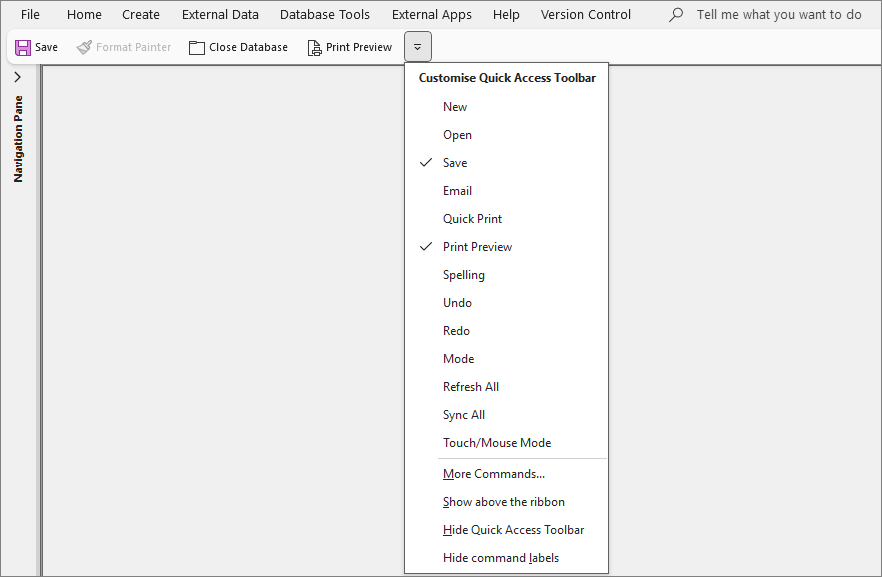Click the Format Painter brush icon
This screenshot has width=882, height=577.
tap(84, 47)
